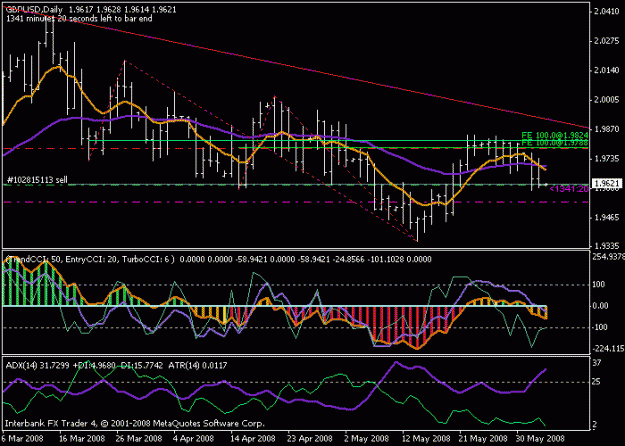Click the 1.9465 price axis label
The height and width of the screenshot is (446, 625).
coord(606,218)
